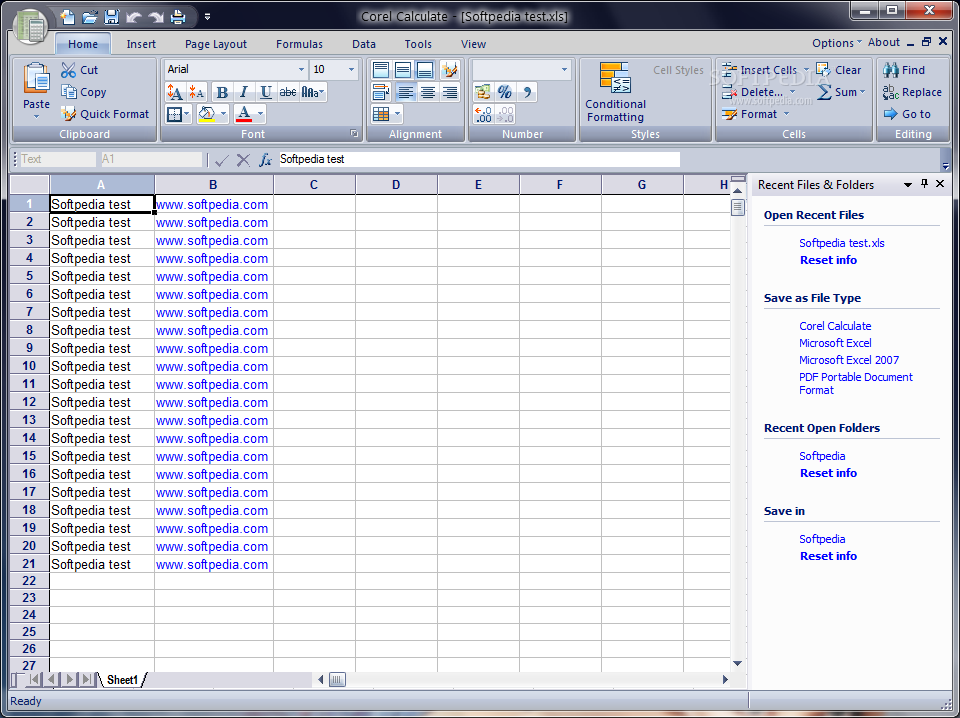Viewport: 960px width, 718px height.
Task: Undo the last action
Action: (x=133, y=17)
